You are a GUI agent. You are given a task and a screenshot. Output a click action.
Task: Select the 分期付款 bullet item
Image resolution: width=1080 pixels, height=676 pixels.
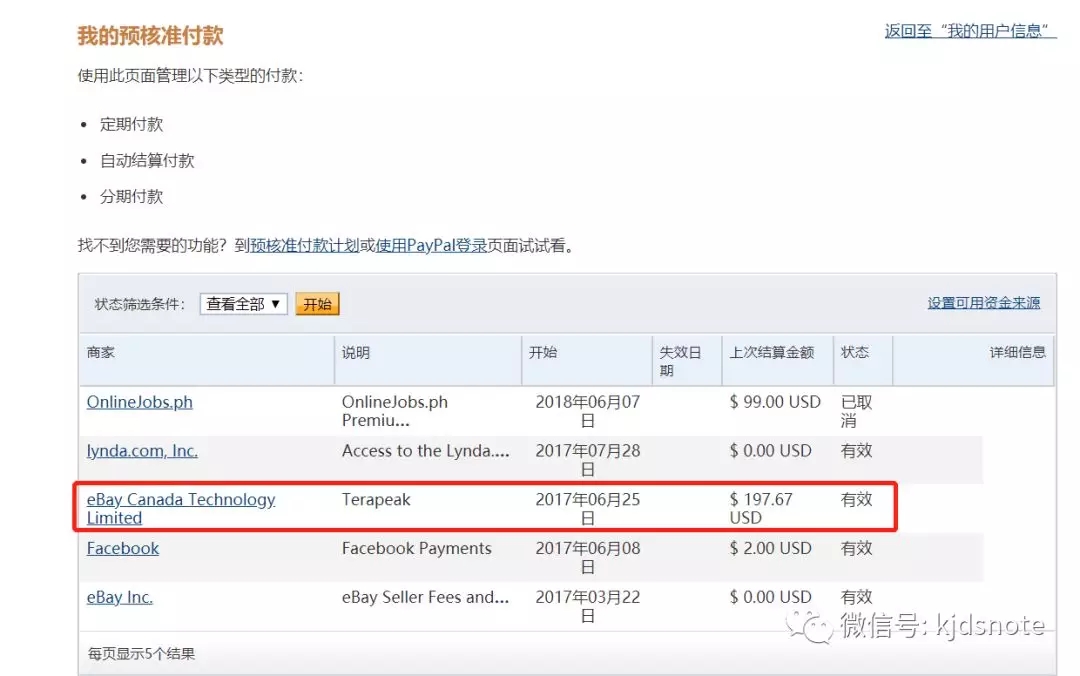pos(132,196)
